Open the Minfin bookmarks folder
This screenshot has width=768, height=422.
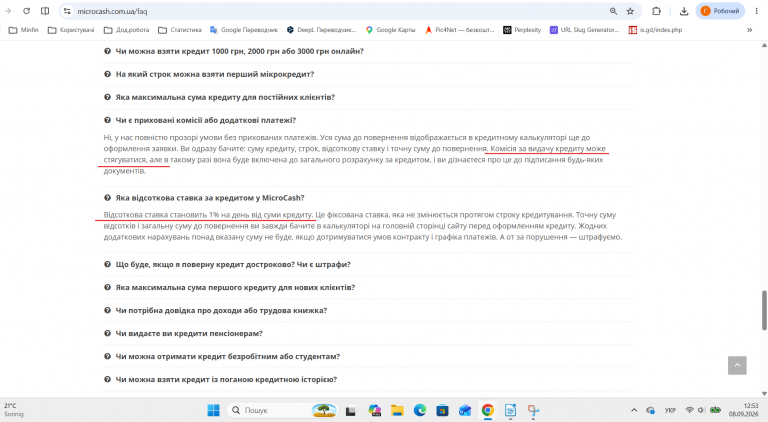click(24, 30)
